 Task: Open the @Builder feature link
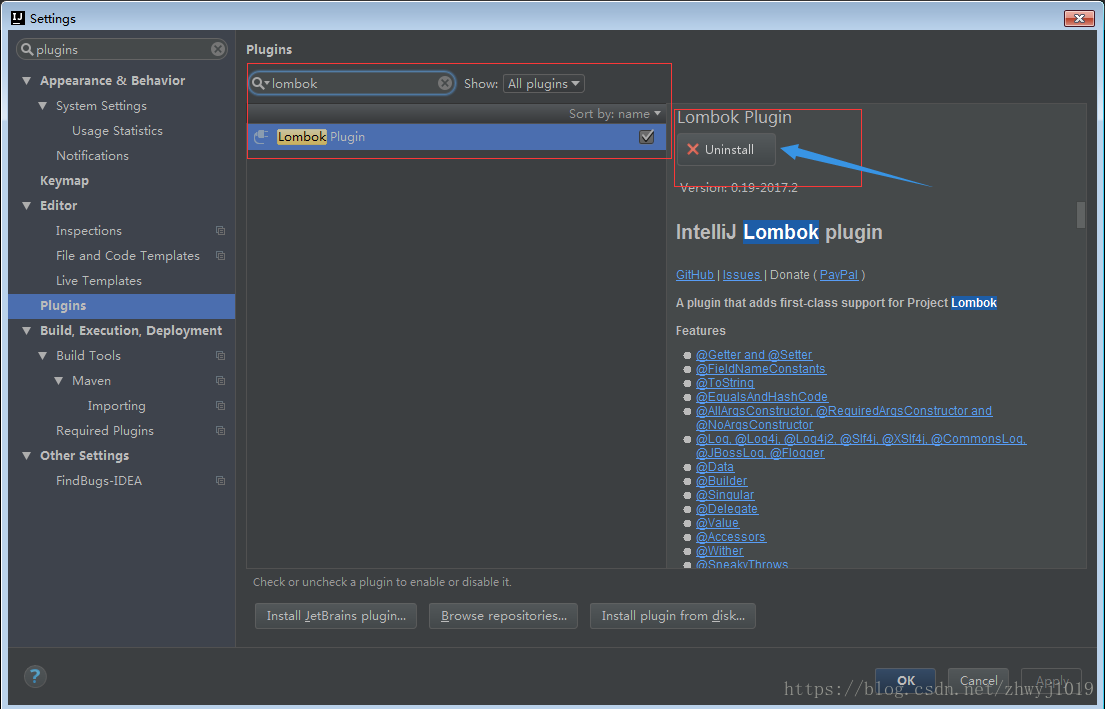click(722, 481)
